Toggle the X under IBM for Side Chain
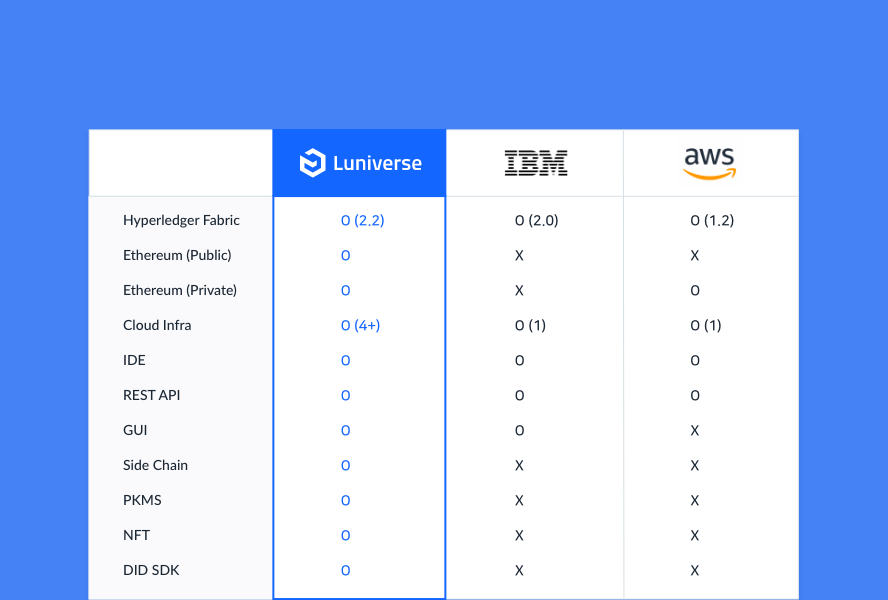 (519, 465)
